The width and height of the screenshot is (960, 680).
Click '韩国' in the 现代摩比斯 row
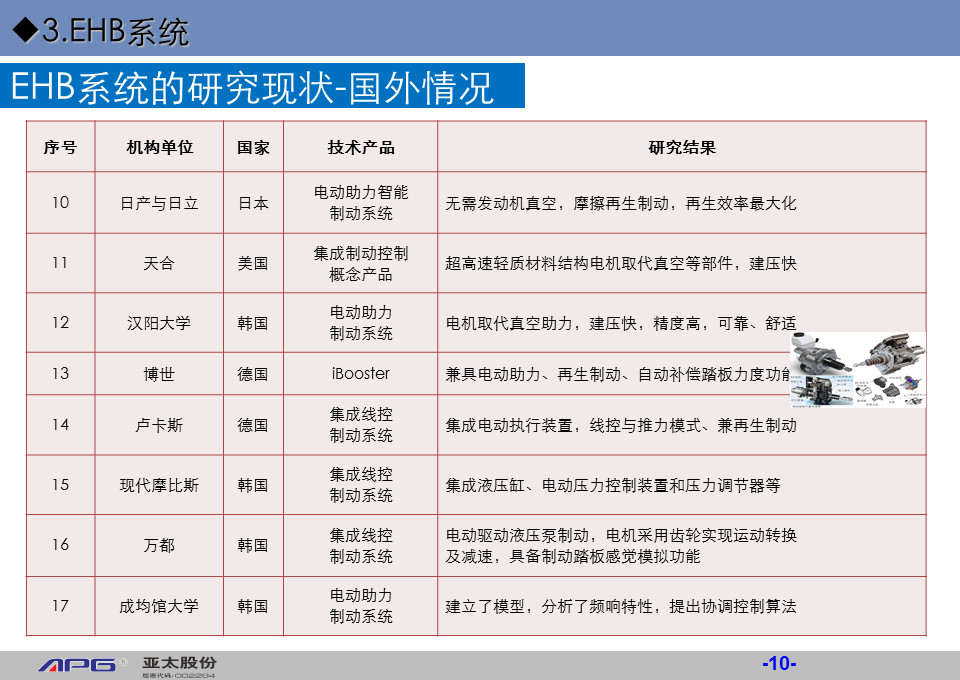pyautogui.click(x=253, y=485)
